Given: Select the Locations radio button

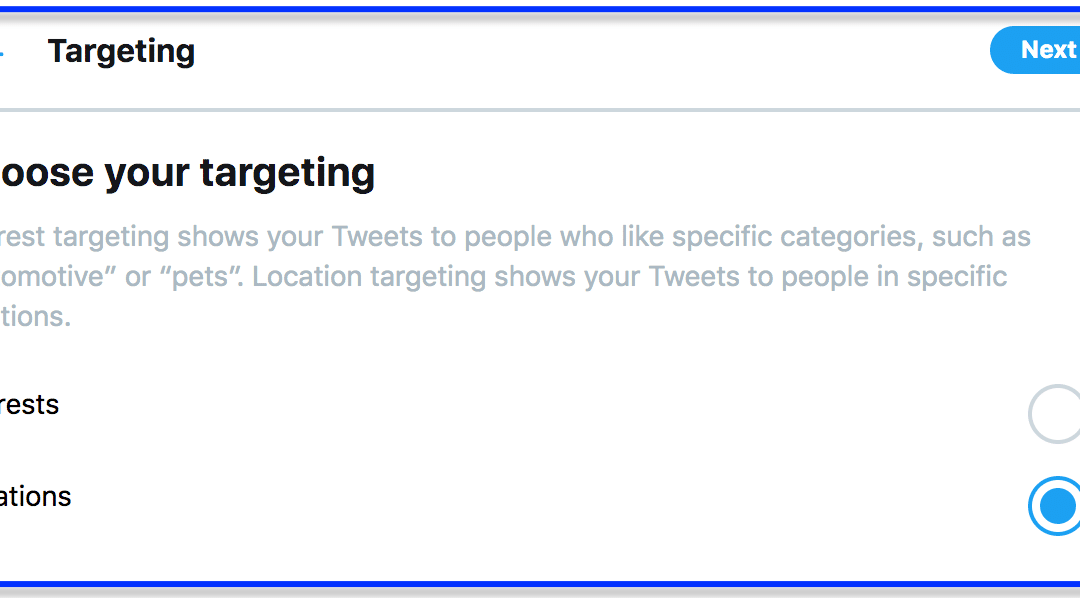Looking at the screenshot, I should pos(1055,506).
